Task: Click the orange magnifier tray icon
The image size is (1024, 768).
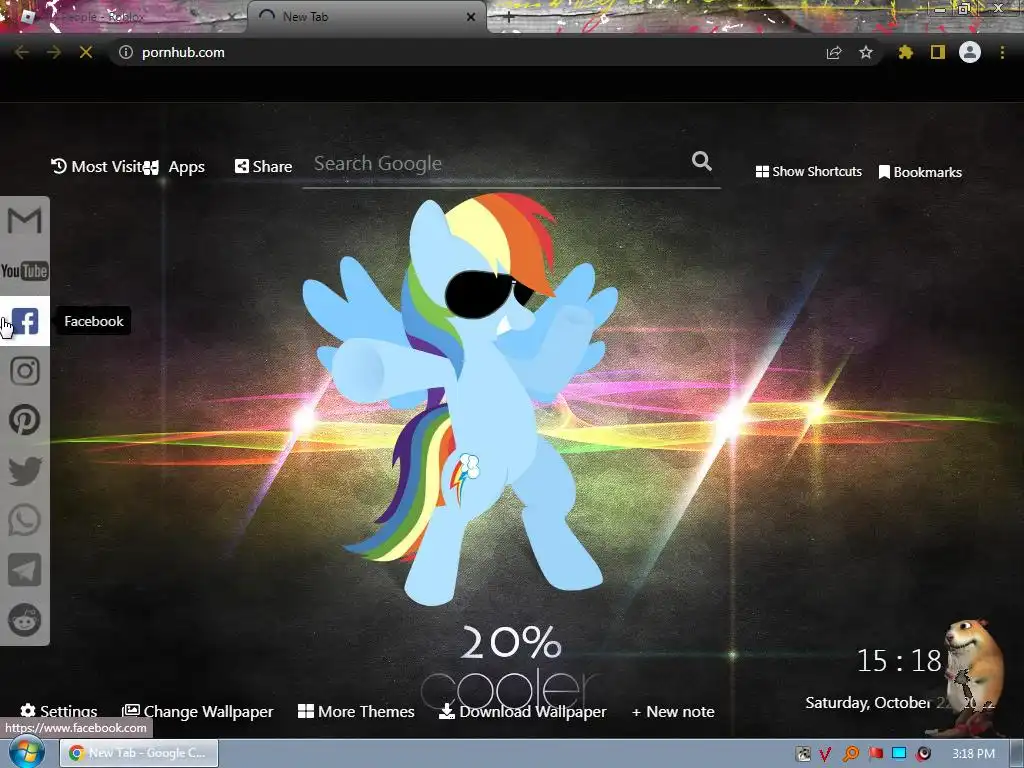Action: 851,754
